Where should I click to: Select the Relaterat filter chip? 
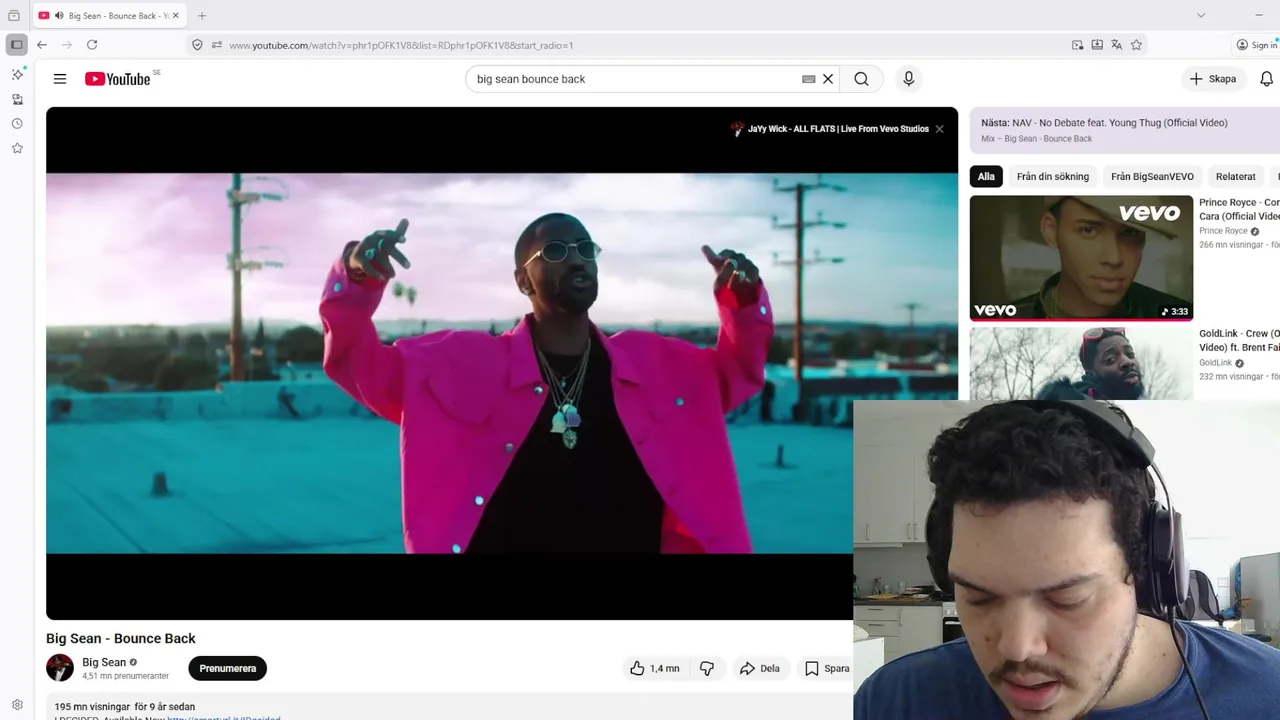click(x=1235, y=177)
